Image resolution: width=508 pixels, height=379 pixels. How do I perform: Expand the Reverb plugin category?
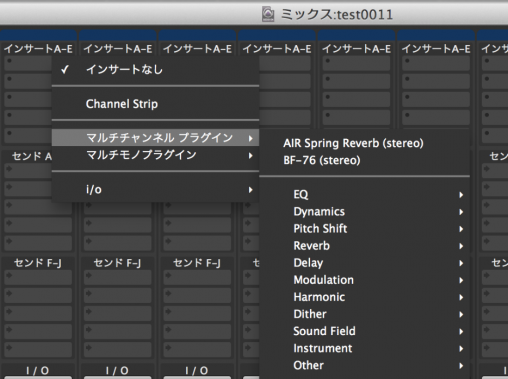click(365, 246)
